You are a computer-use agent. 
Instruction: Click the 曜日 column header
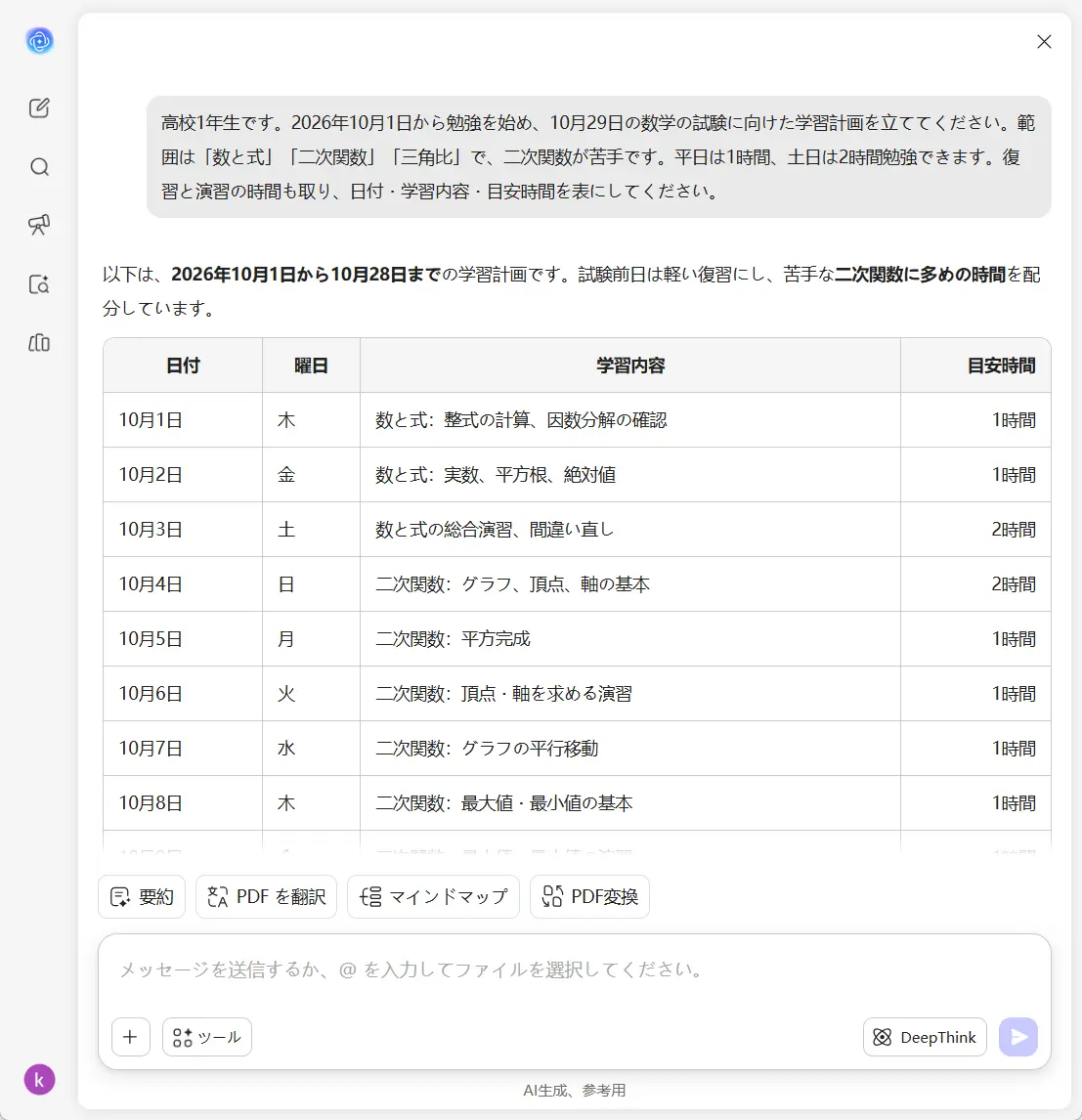pyautogui.click(x=312, y=366)
